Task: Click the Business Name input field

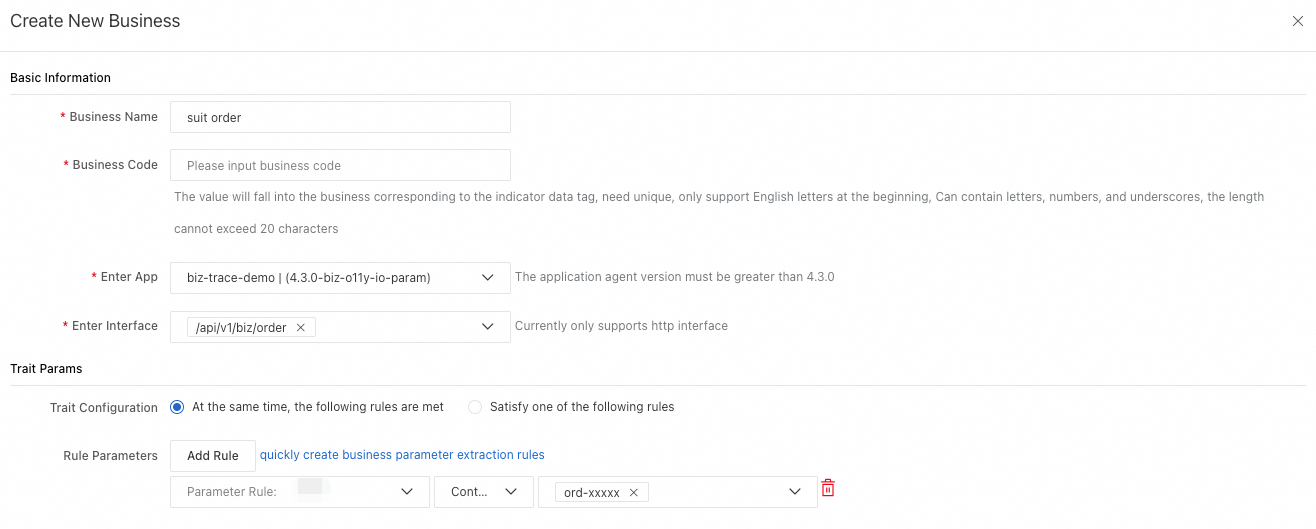Action: click(340, 117)
